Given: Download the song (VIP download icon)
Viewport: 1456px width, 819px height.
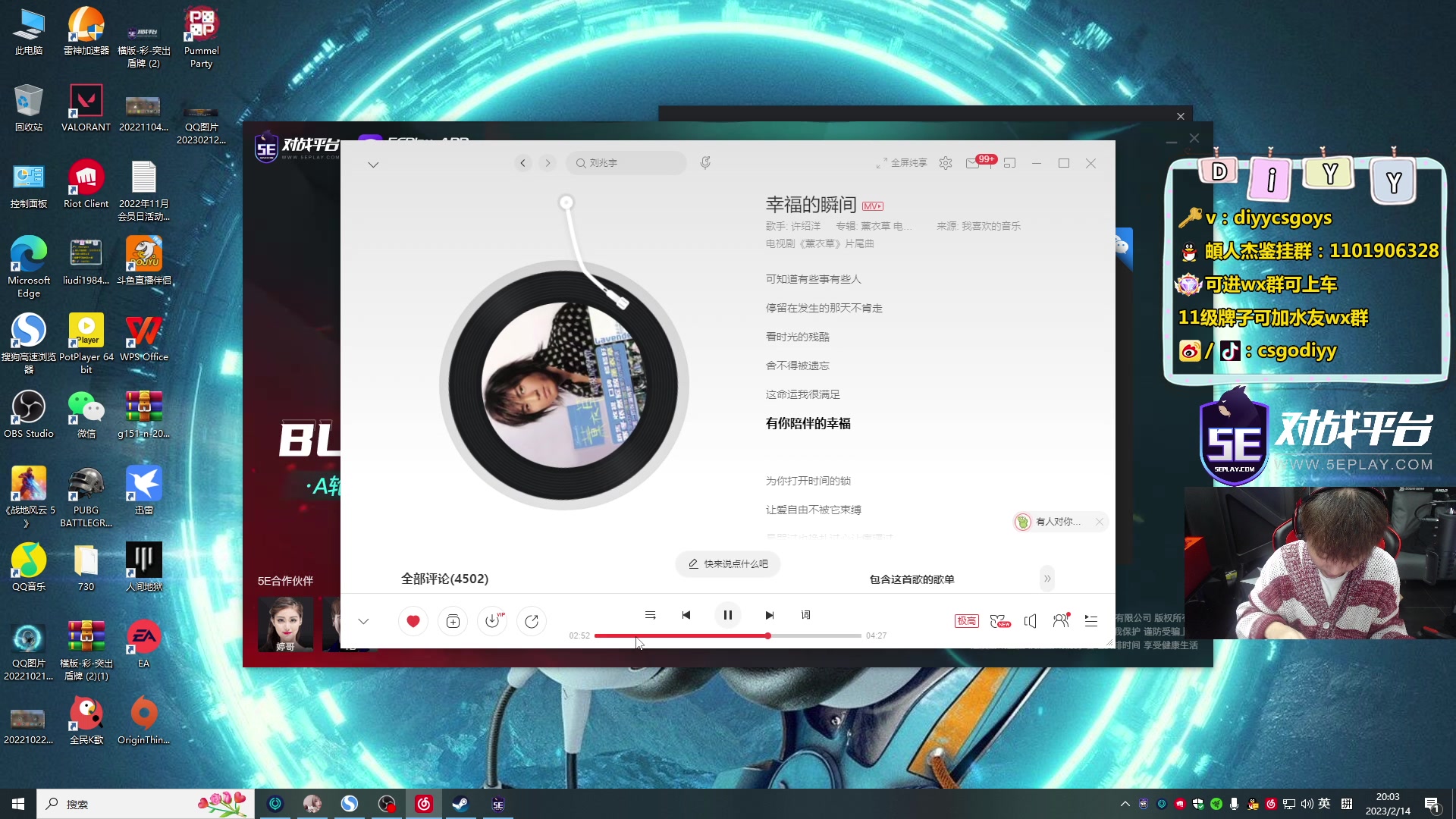Looking at the screenshot, I should tap(492, 621).
